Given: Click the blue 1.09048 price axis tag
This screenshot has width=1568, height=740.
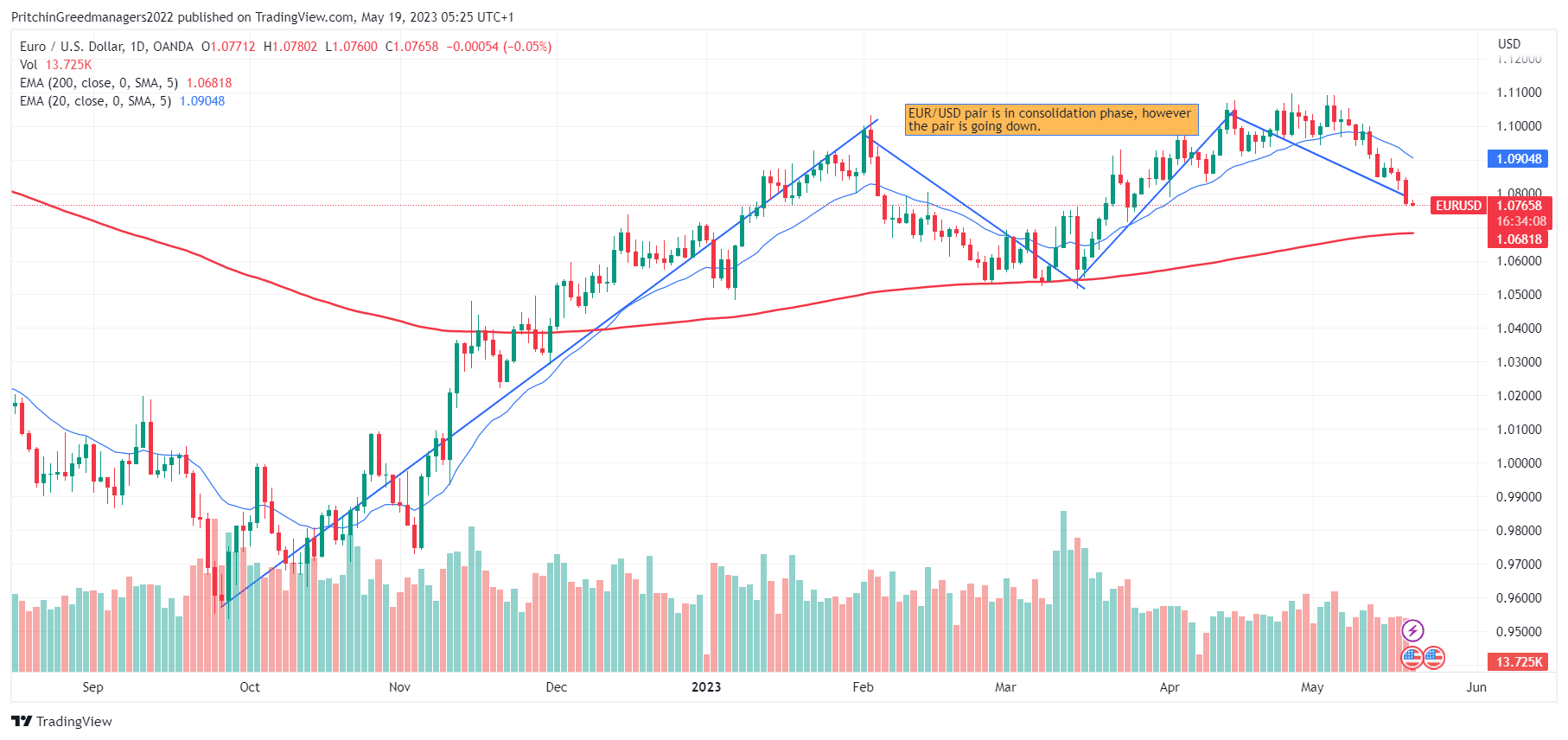Looking at the screenshot, I should point(1518,159).
